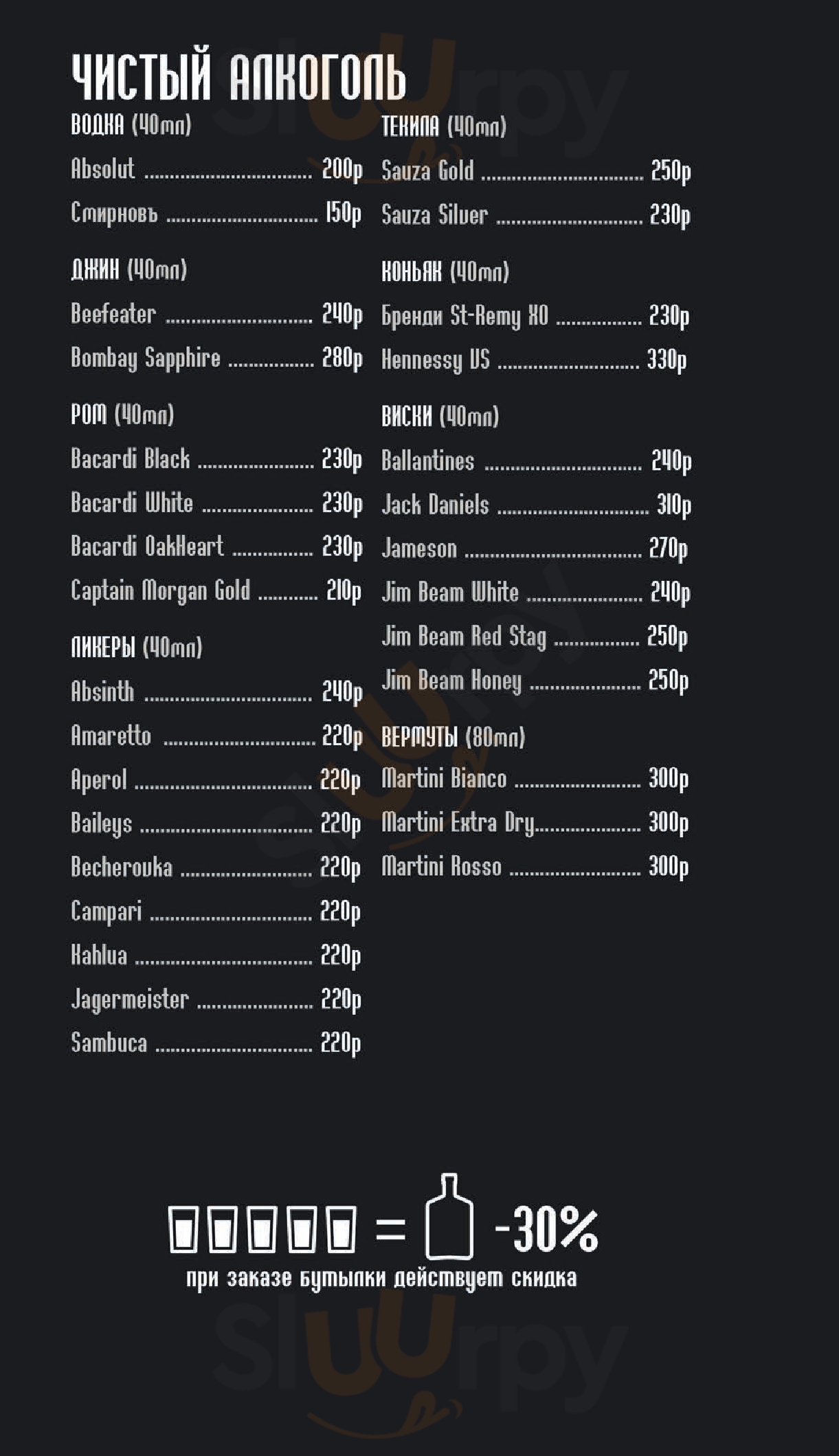Click the Absolut vodka item
The height and width of the screenshot is (1456, 839).
(103, 169)
